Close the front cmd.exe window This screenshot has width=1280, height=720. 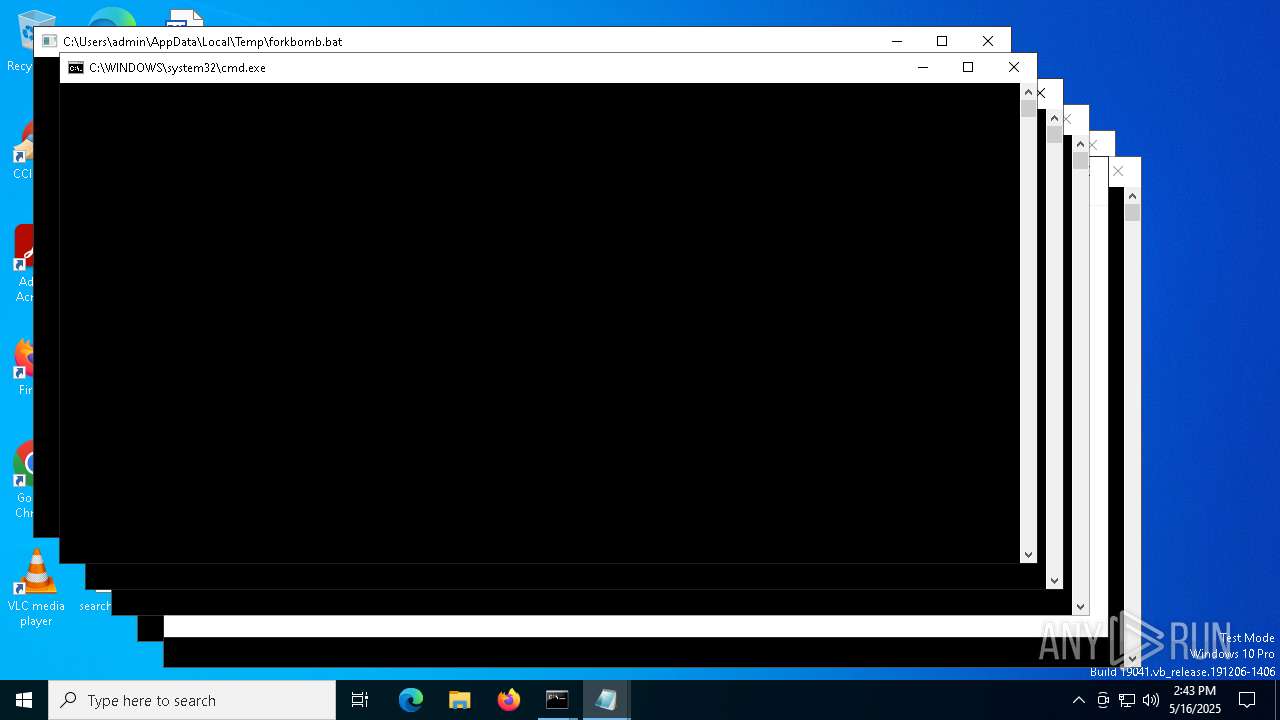pos(1014,67)
